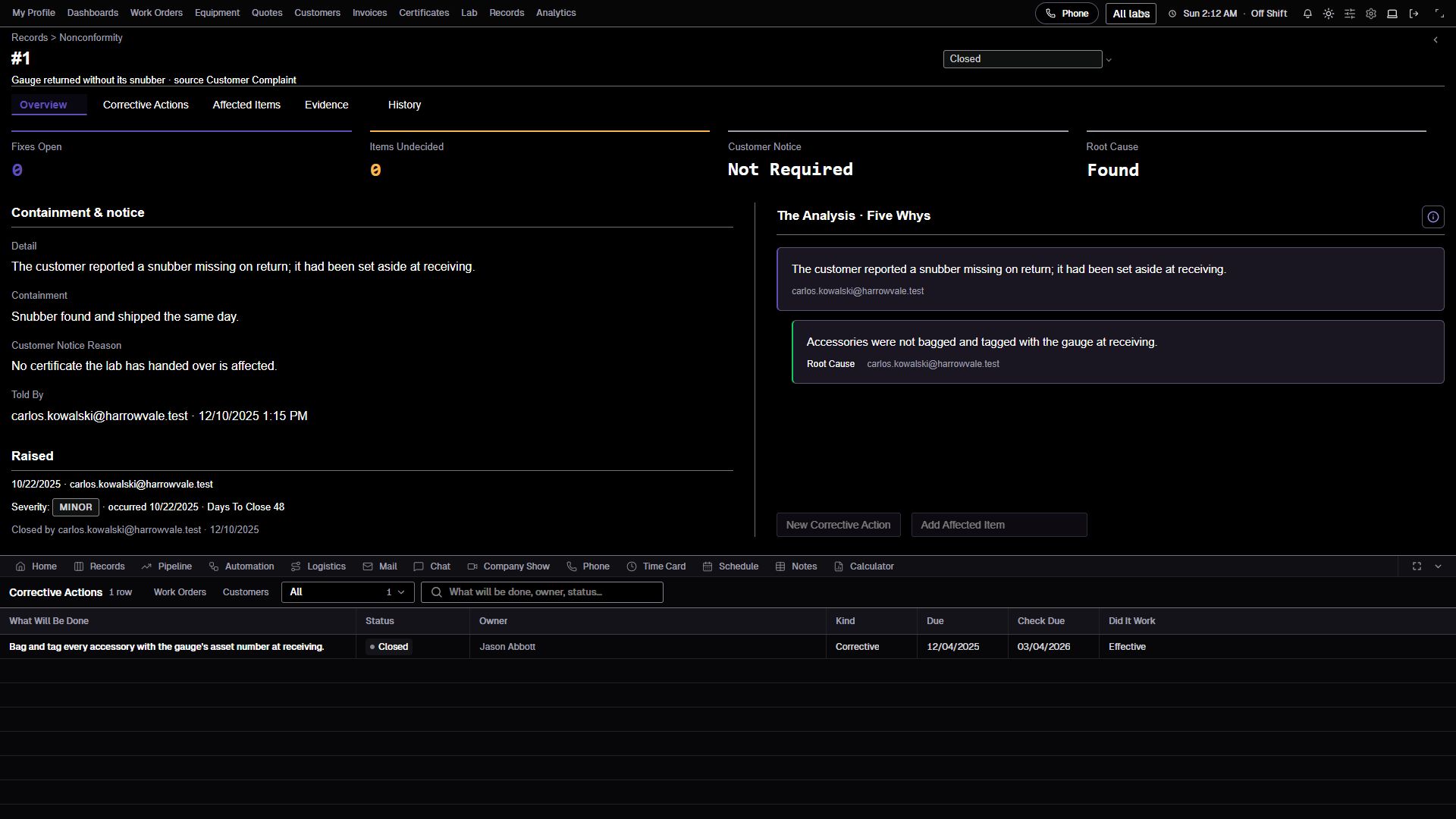
Task: Open Time Card in the dock
Action: [657, 566]
